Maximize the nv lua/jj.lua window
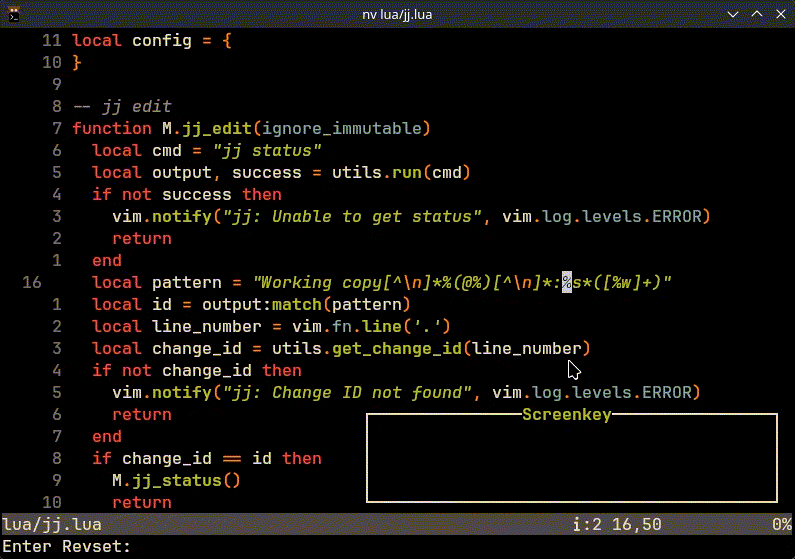Image resolution: width=795 pixels, height=559 pixels. tap(756, 13)
